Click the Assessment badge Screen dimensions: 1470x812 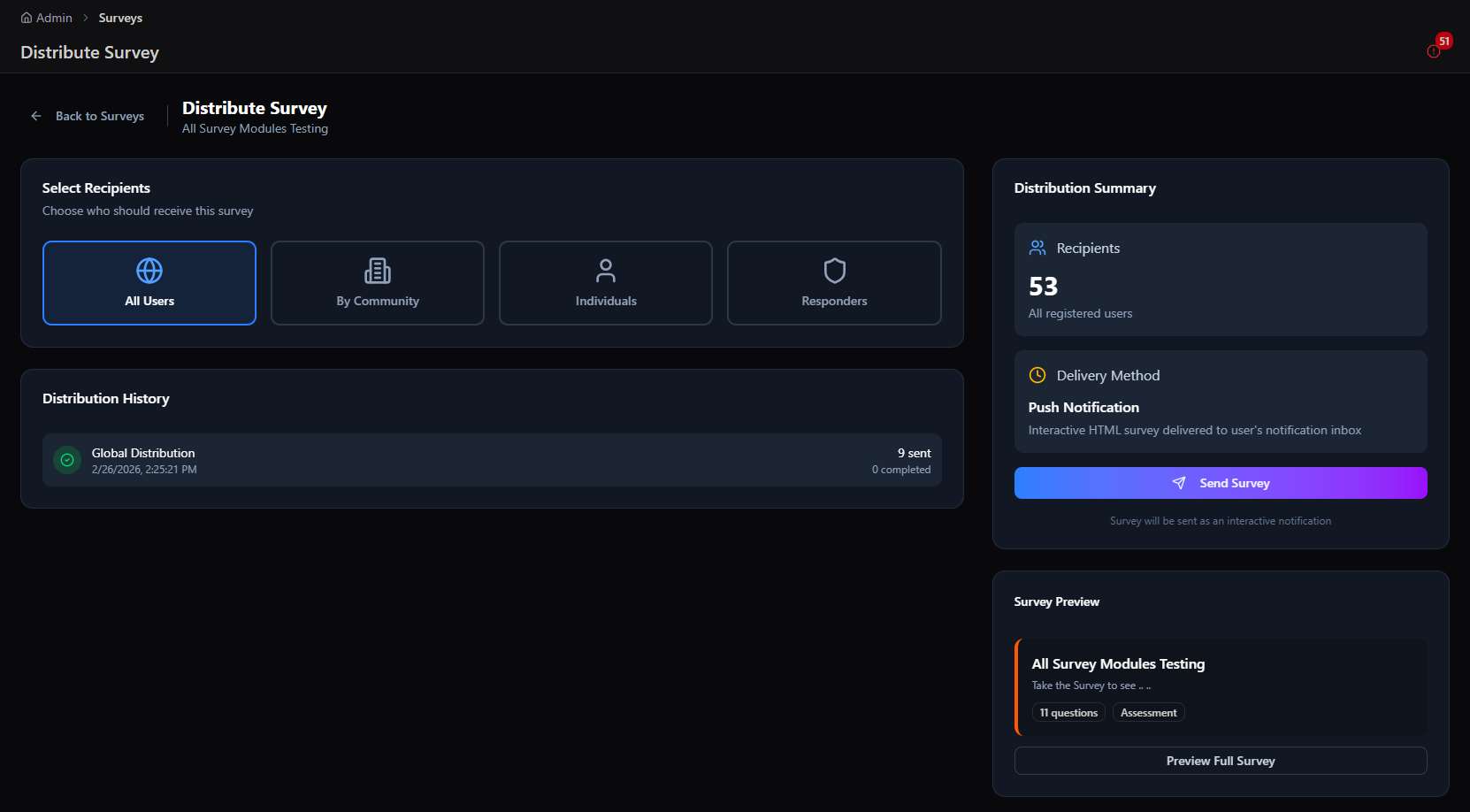click(1148, 712)
